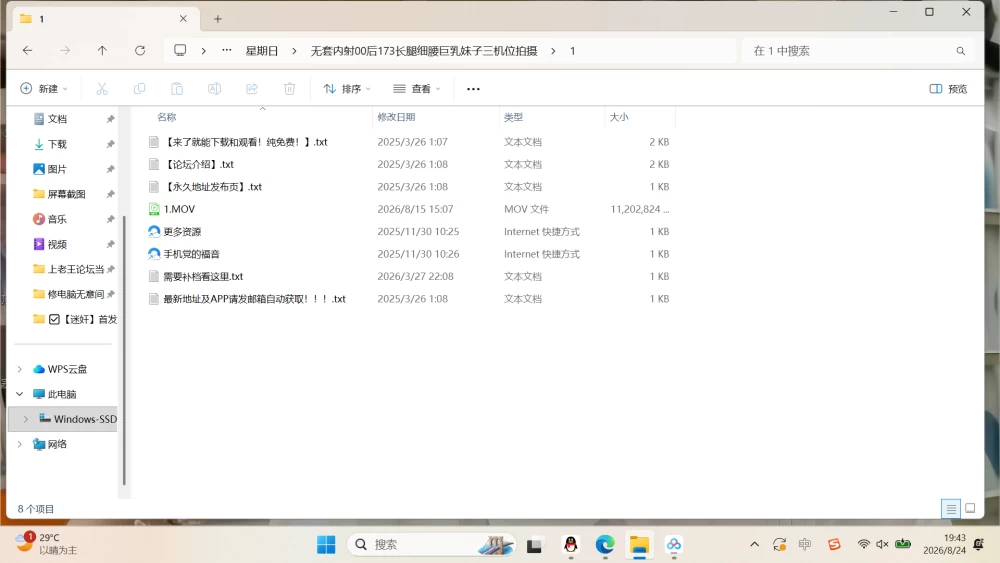Open Task View from taskbar
Image resolution: width=1000 pixels, height=563 pixels.
coord(534,545)
